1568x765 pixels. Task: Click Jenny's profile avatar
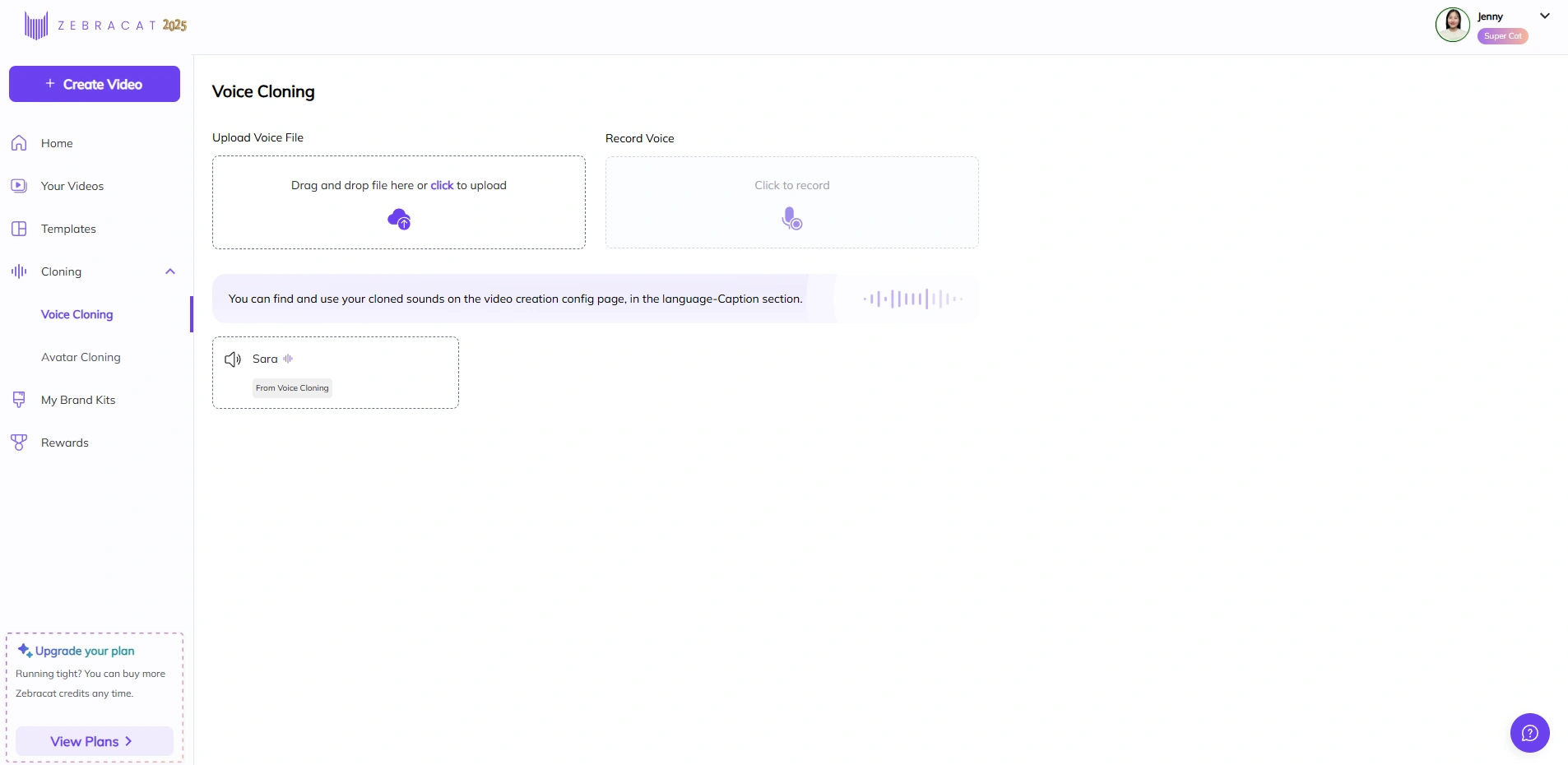tap(1453, 25)
